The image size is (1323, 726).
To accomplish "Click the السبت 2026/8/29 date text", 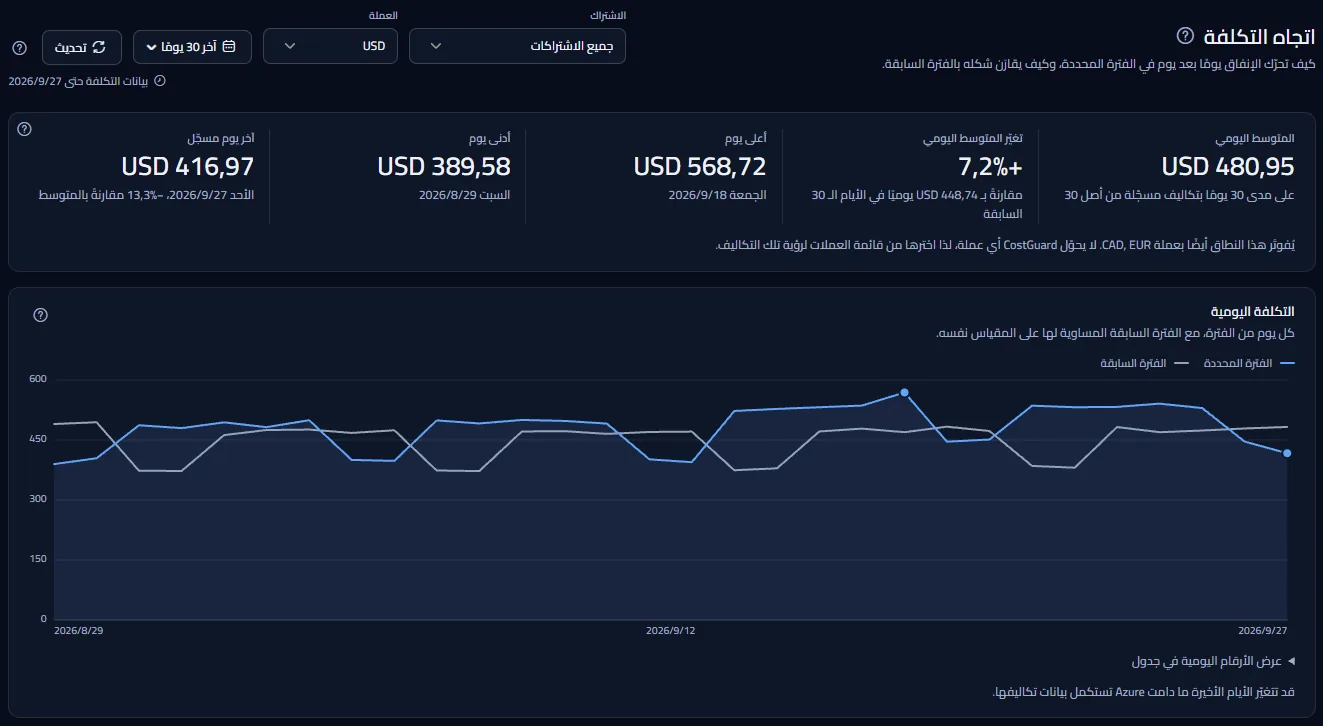I will pos(464,195).
